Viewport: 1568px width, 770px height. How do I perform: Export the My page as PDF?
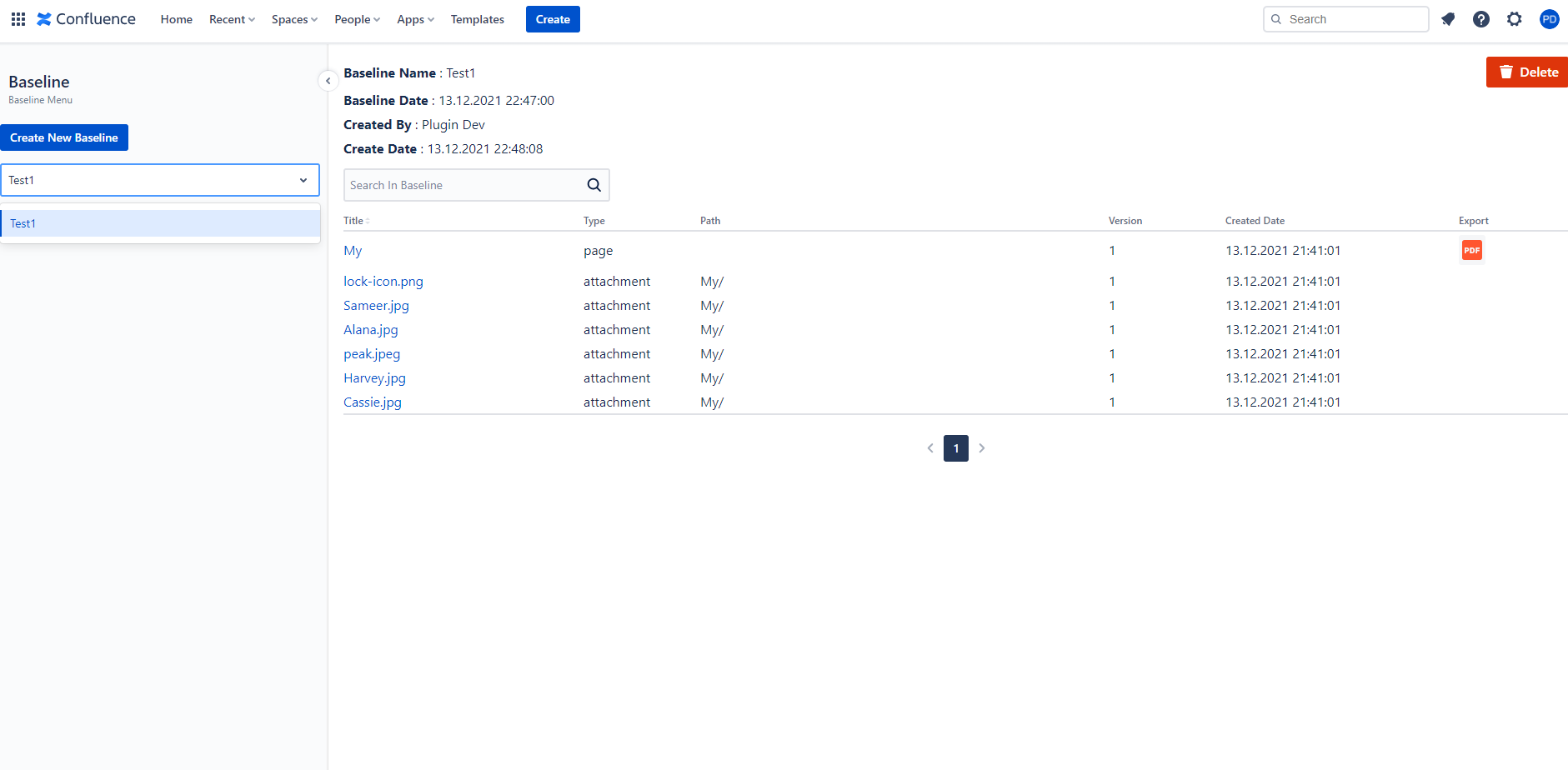[1471, 250]
